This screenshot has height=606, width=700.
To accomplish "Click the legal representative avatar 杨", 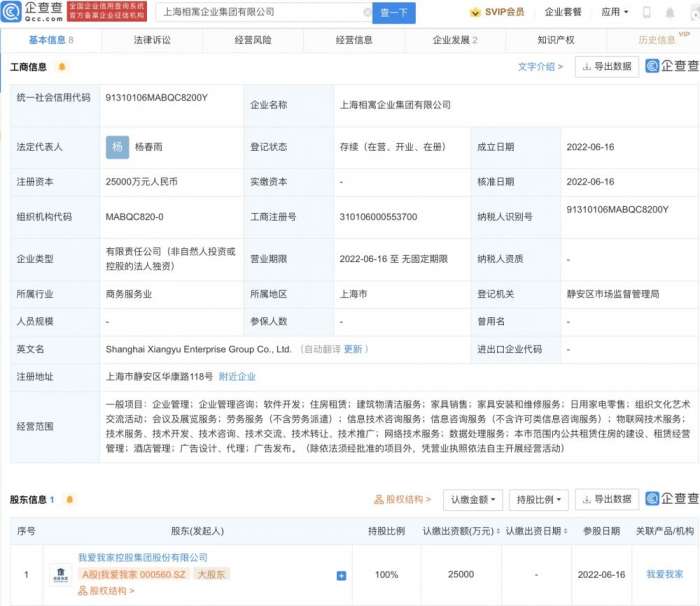I will pos(117,146).
